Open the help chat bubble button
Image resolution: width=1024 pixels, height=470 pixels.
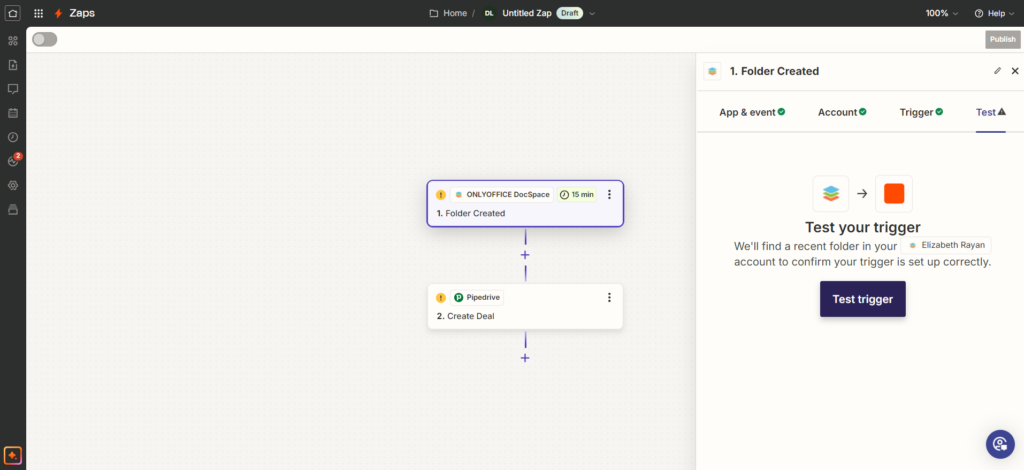[1000, 444]
